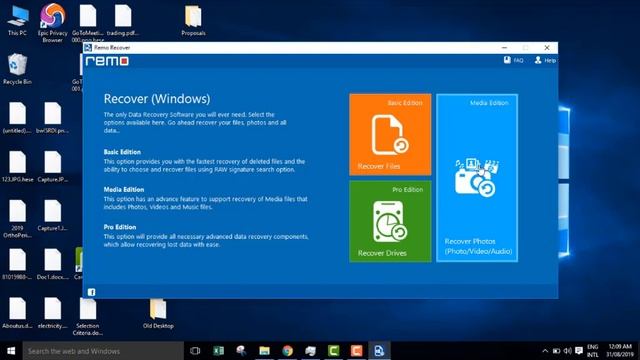Click the Pro Edition description heading
Viewport: 640px width, 360px height.
[x=120, y=227]
